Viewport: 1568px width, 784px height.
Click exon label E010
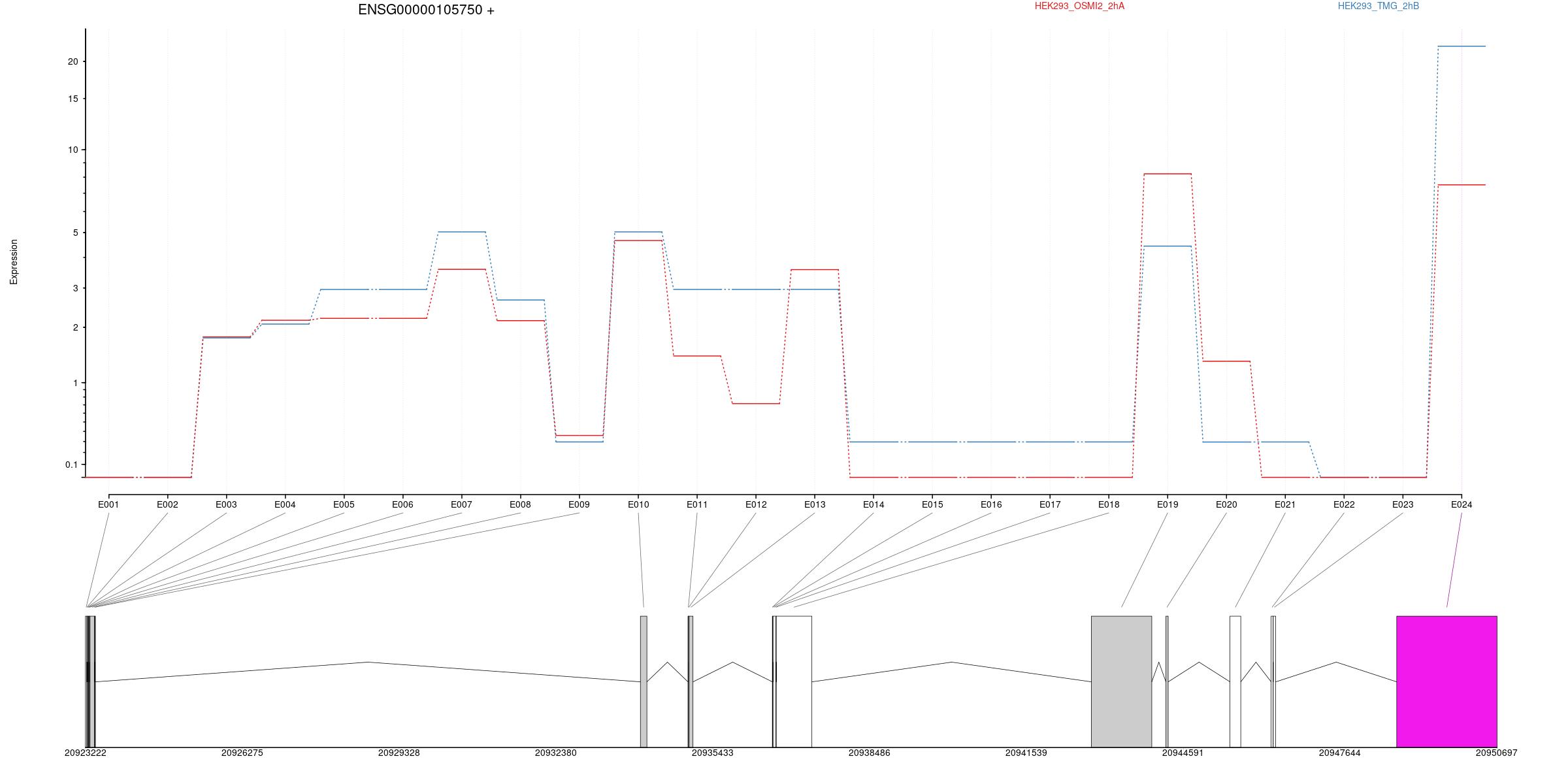click(x=638, y=504)
